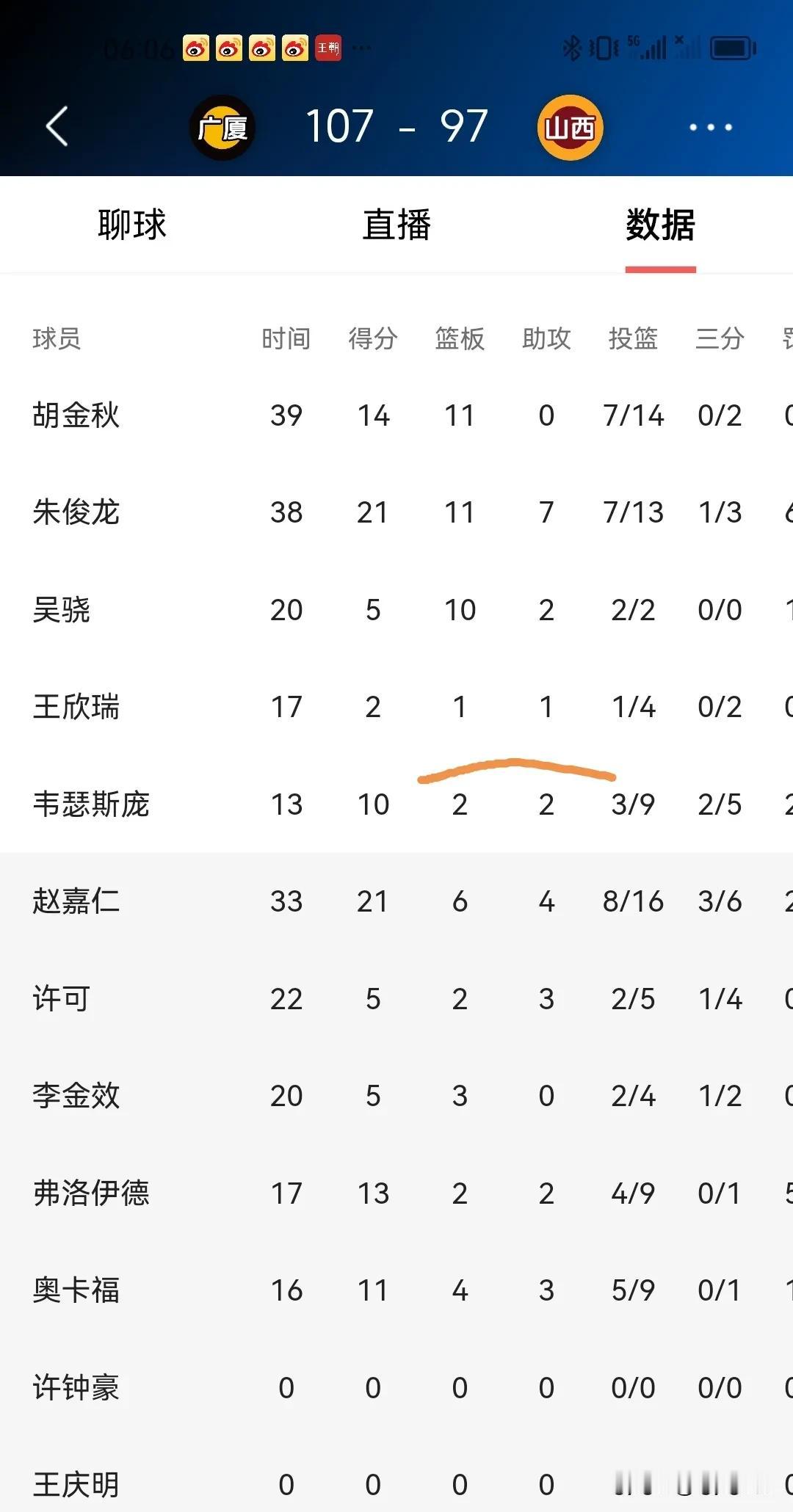Tap the 山西 team logo
793x1512 pixels.
tap(571, 128)
